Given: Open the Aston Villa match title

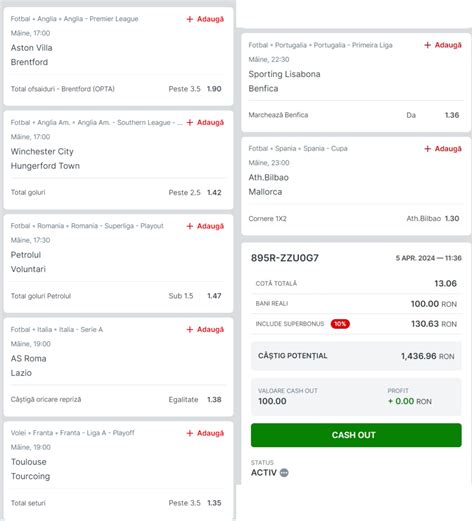Looking at the screenshot, I should coord(31,48).
